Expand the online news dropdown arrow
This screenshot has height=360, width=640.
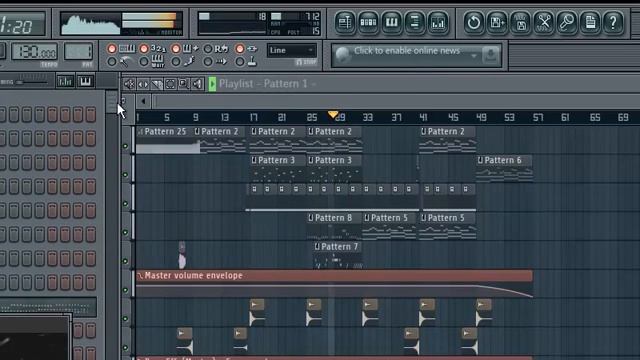coord(474,55)
